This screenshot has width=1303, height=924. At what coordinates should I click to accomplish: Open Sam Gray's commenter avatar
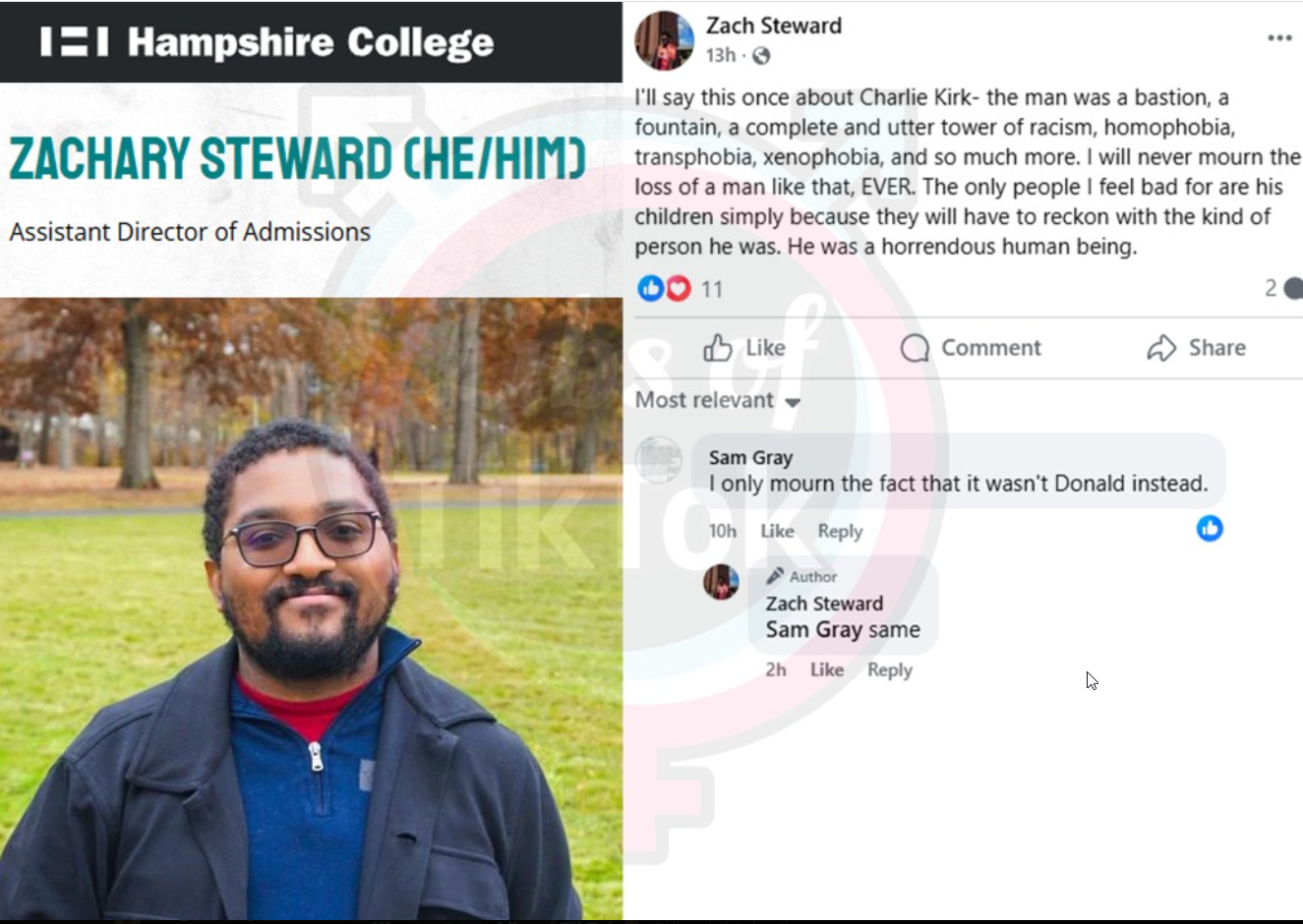point(658,459)
